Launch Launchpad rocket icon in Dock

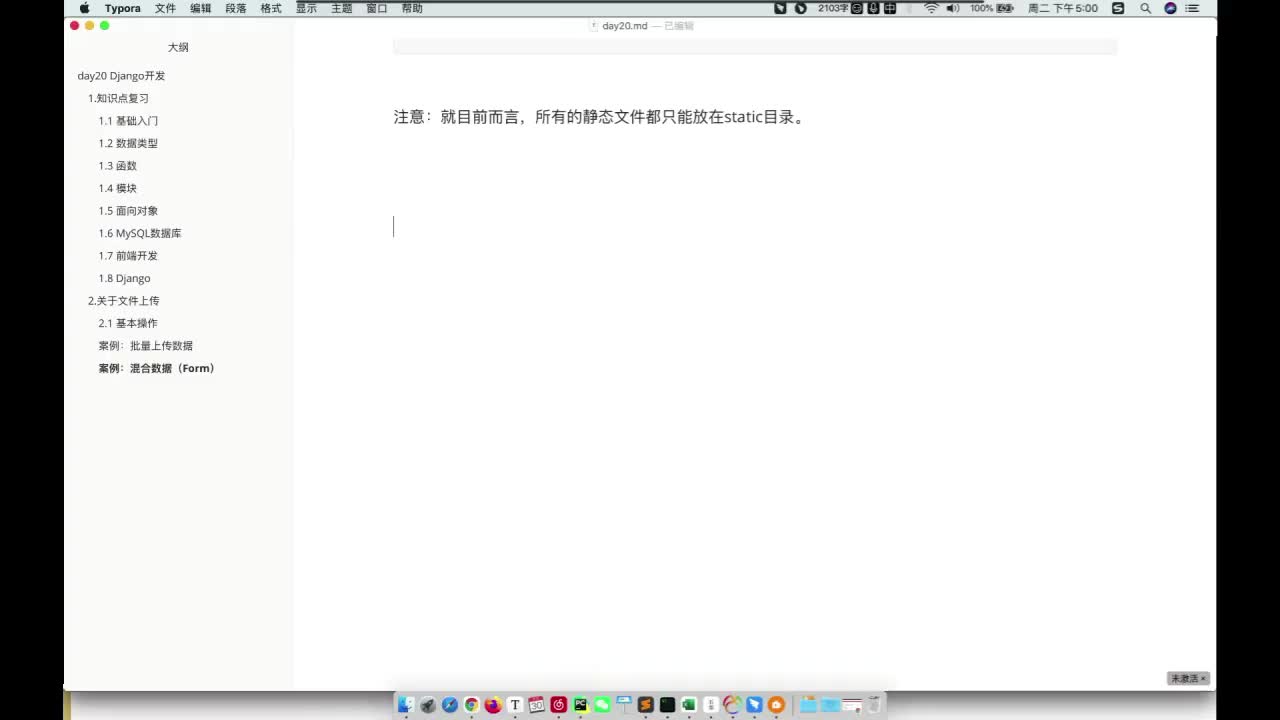[428, 705]
